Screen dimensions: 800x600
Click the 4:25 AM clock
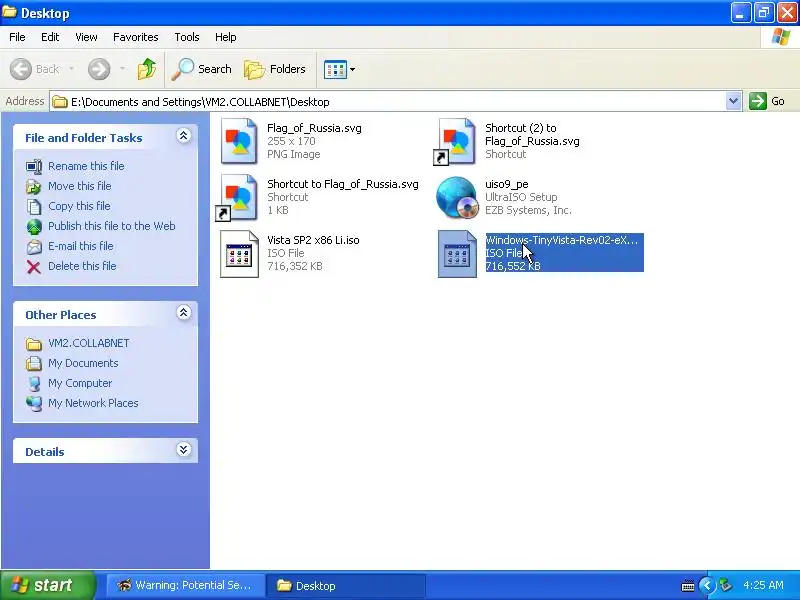(763, 585)
